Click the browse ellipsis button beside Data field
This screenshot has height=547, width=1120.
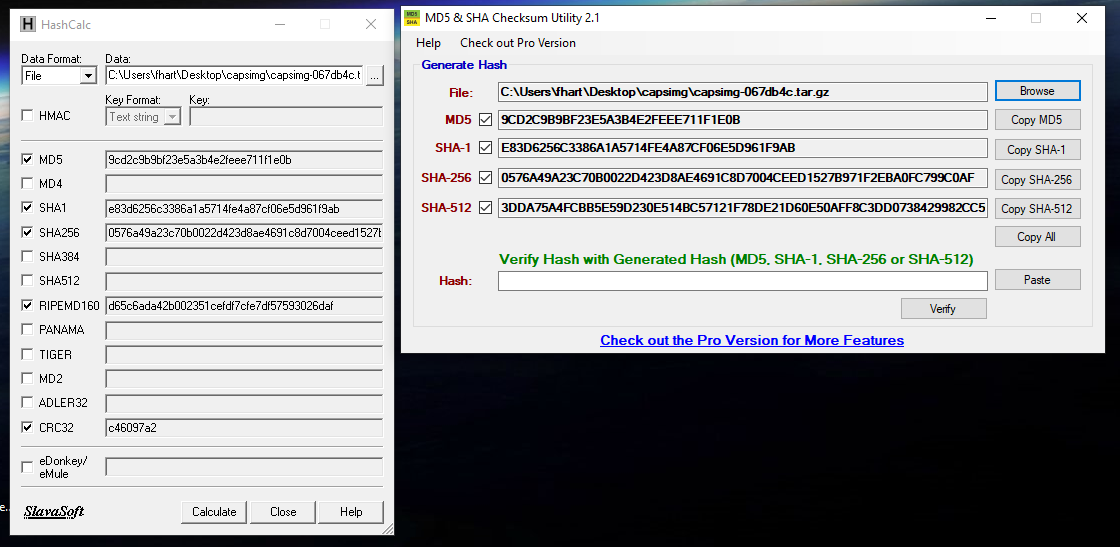click(374, 75)
